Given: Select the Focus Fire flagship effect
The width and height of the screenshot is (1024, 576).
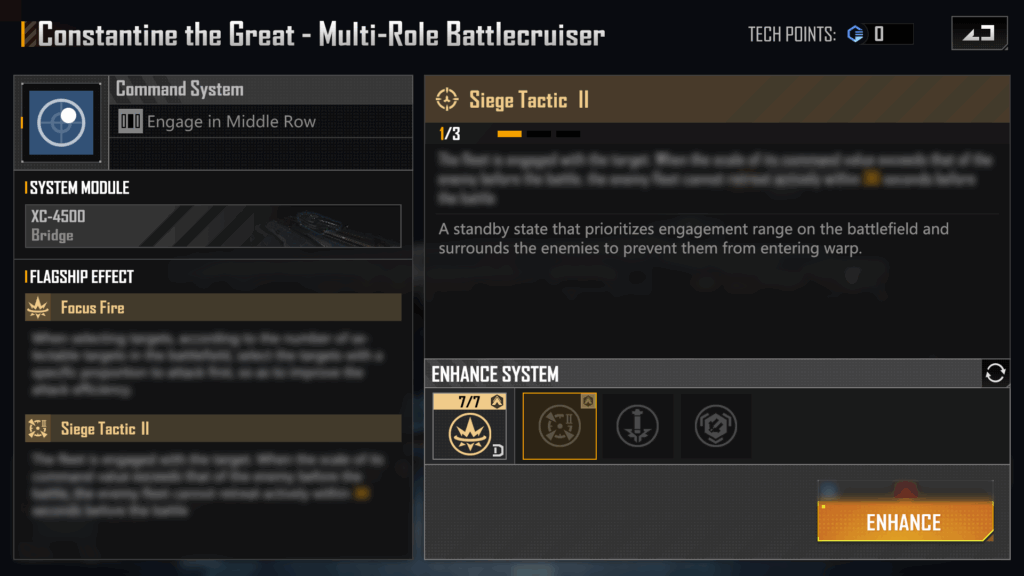Looking at the screenshot, I should 213,307.
